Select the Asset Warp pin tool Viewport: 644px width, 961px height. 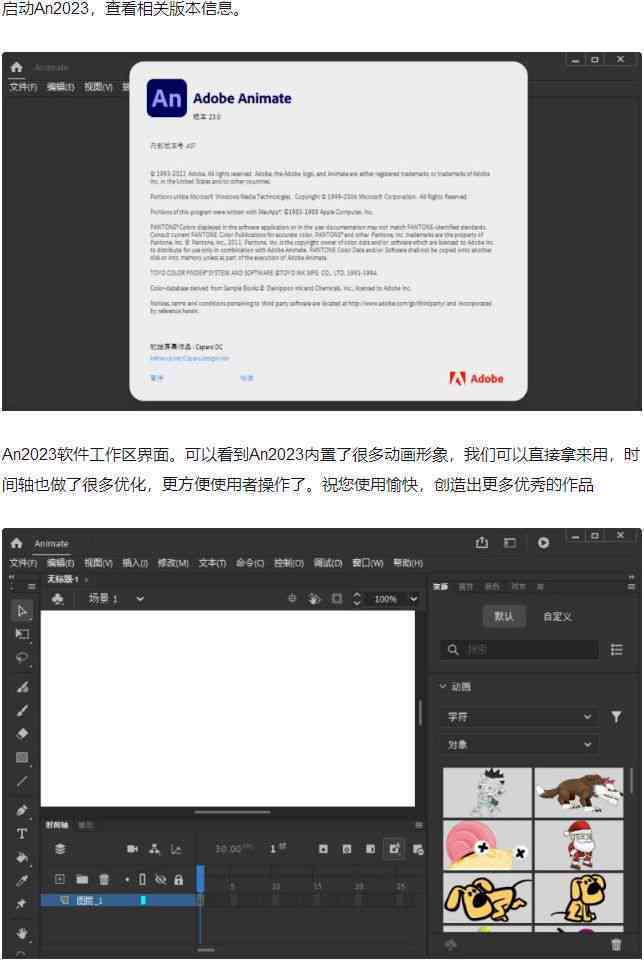(23, 904)
